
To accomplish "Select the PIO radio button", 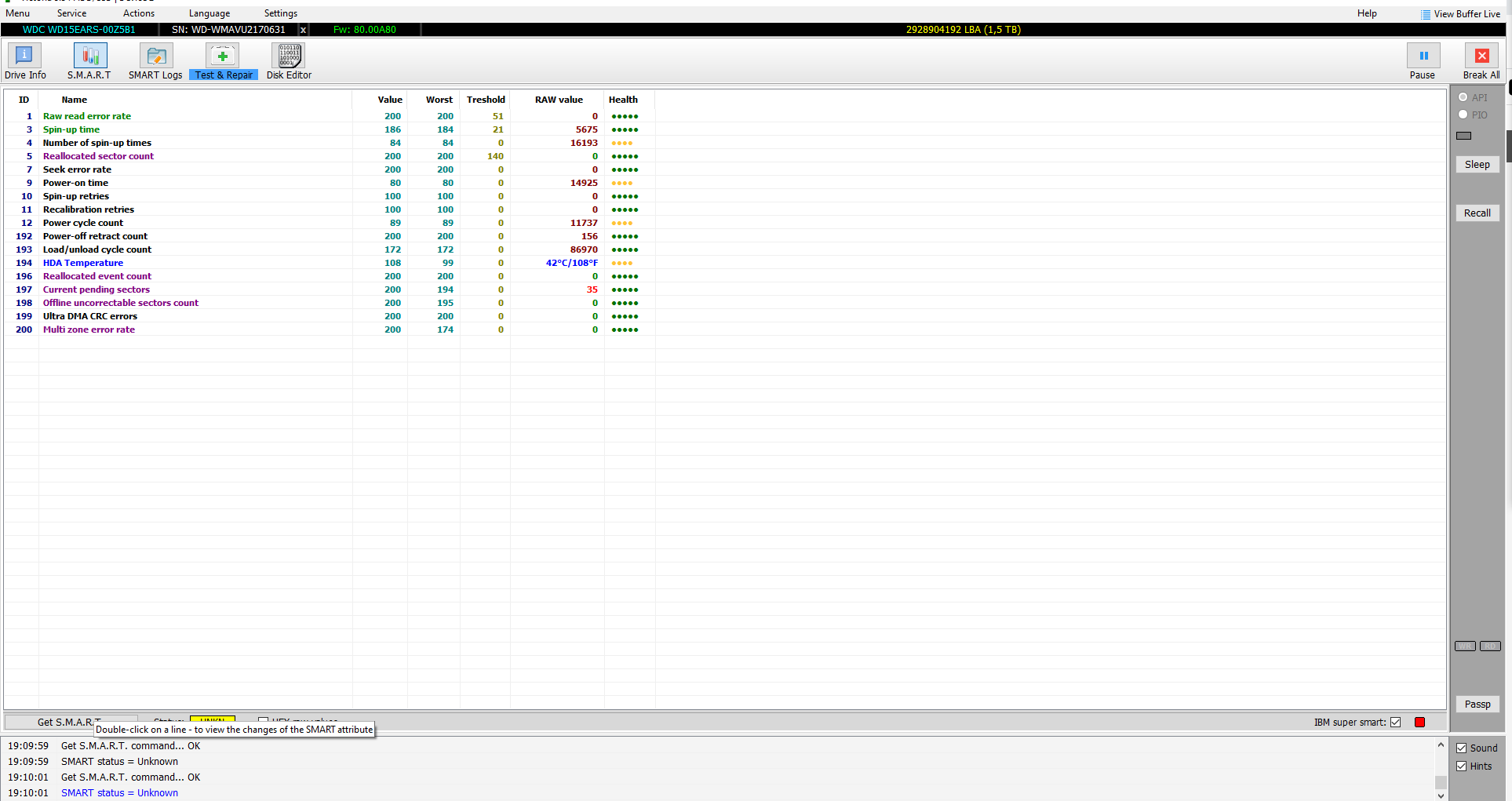I will tap(1463, 115).
